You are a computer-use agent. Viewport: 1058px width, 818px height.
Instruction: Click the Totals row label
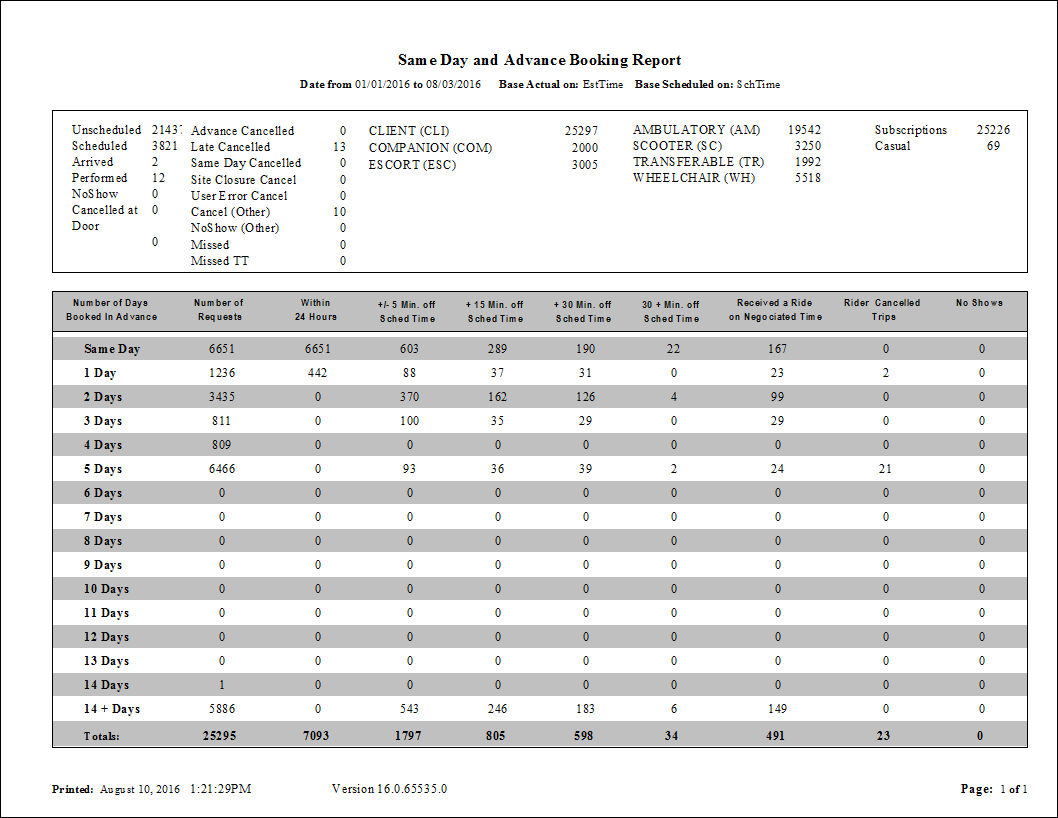(x=102, y=736)
